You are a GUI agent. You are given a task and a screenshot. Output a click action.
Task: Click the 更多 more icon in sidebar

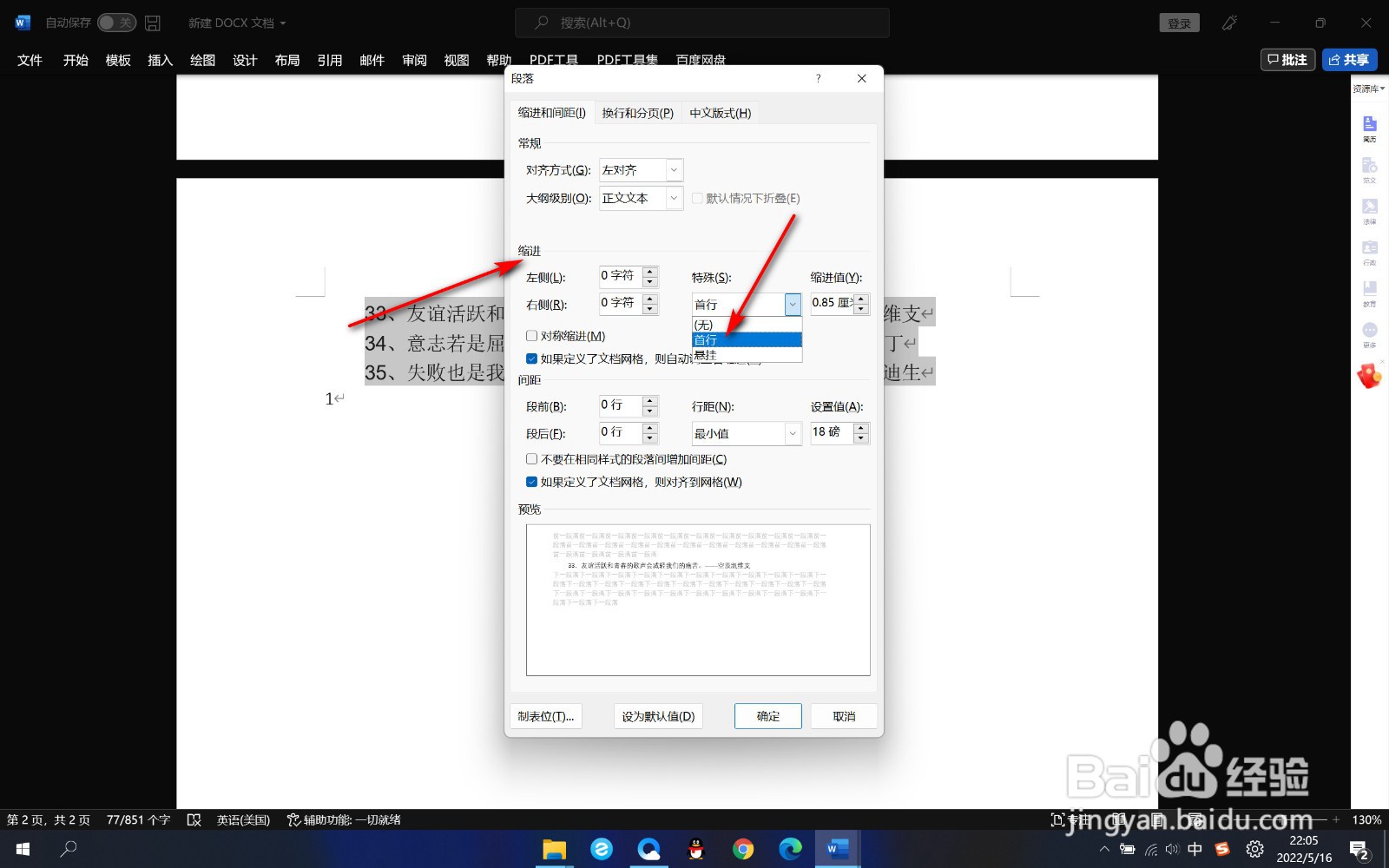[1369, 334]
